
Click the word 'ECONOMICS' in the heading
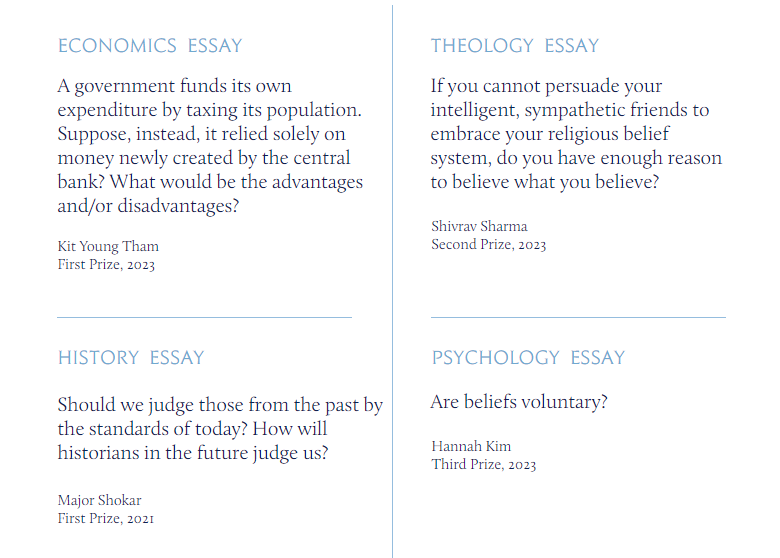[x=117, y=46]
